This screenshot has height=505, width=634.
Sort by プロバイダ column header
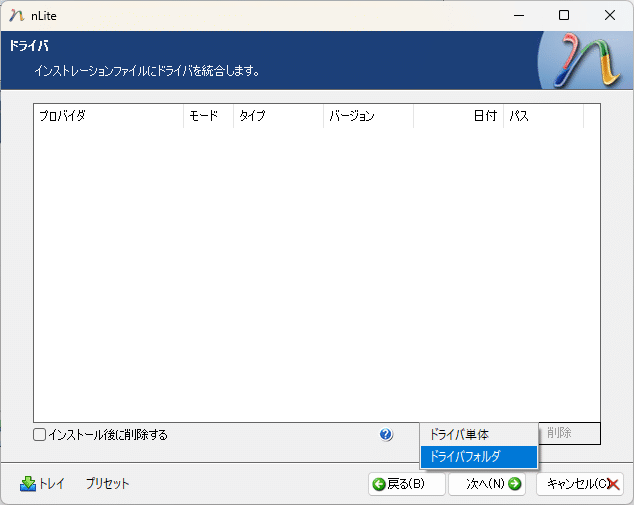coord(108,116)
